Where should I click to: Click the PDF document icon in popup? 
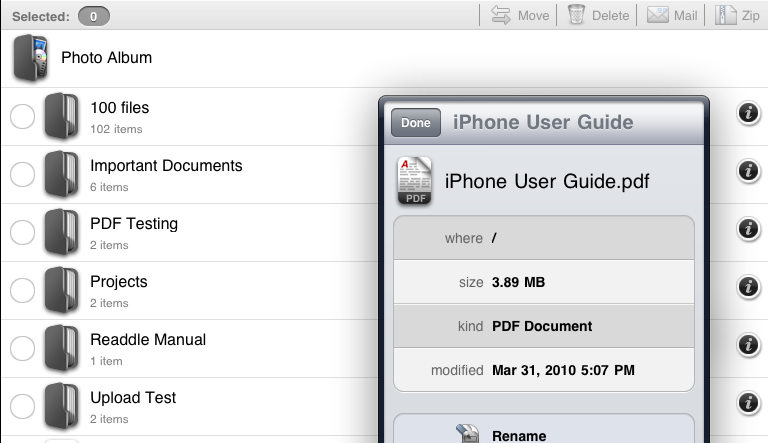click(415, 181)
